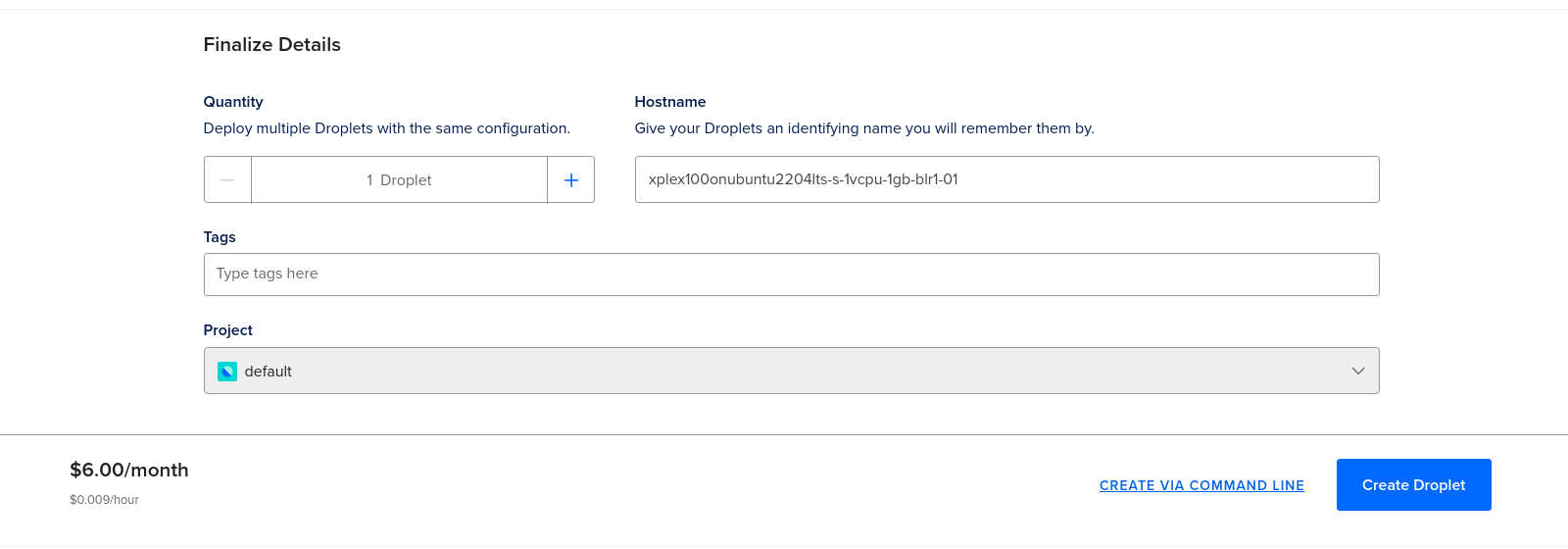Click into the Hostname text field
The height and width of the screenshot is (549, 1568).
pyautogui.click(x=1007, y=179)
